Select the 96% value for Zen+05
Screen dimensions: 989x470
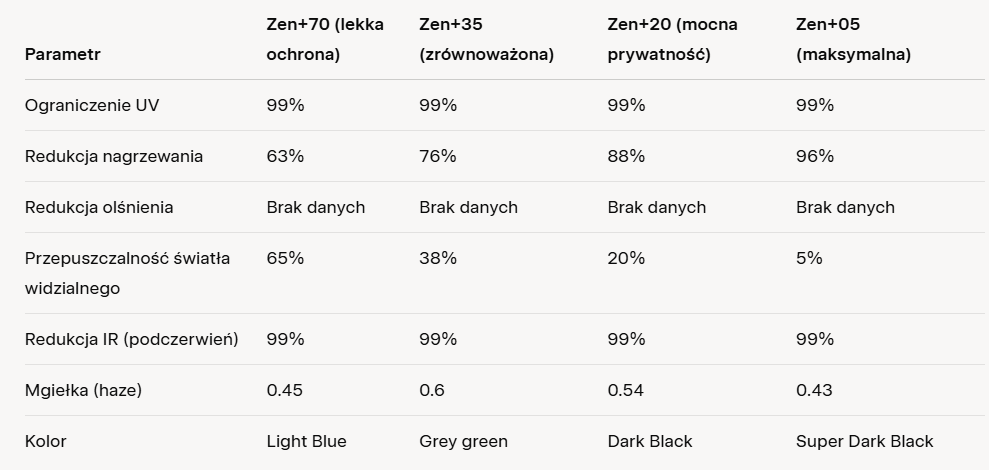[x=815, y=156]
